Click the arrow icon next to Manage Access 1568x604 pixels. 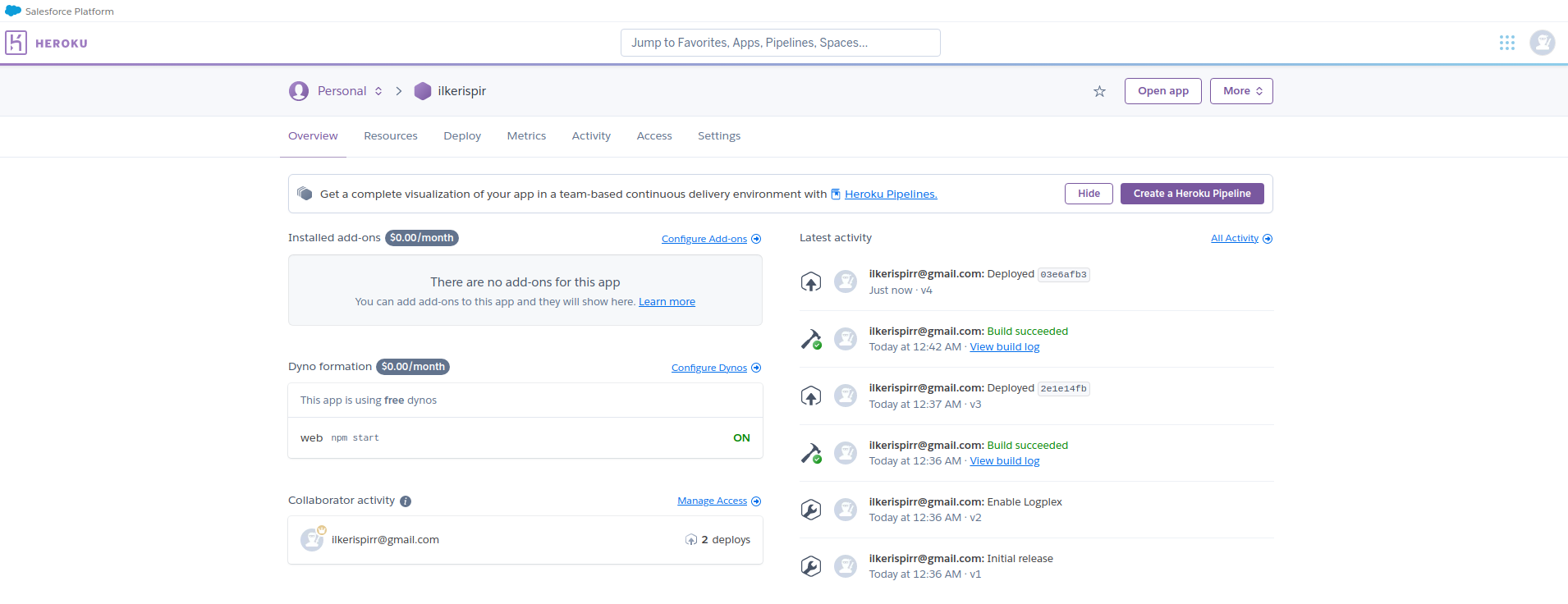click(756, 501)
